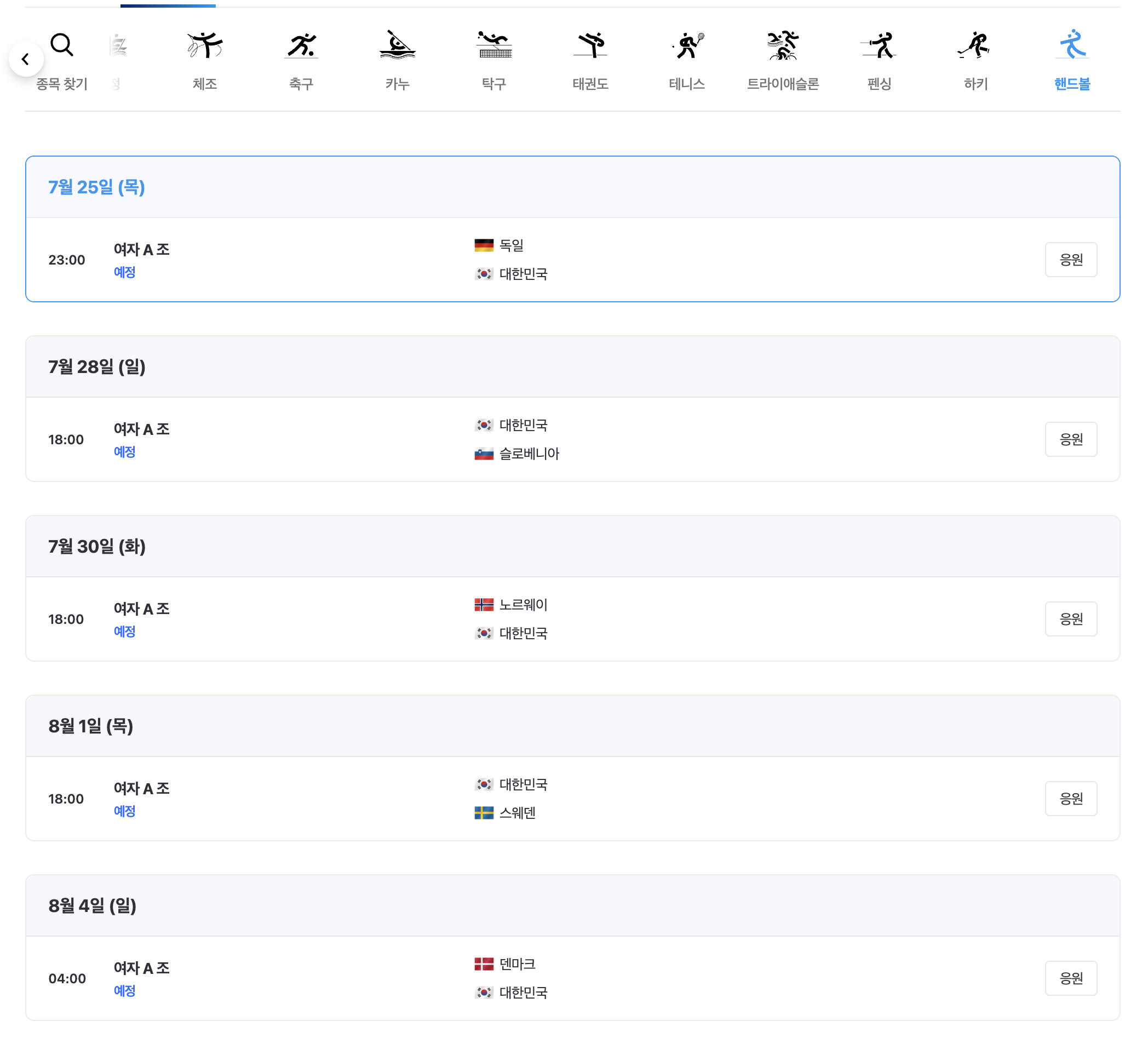Select the tennis (테니스) sport icon
This screenshot has height=1044, width=1148.
coord(687,47)
